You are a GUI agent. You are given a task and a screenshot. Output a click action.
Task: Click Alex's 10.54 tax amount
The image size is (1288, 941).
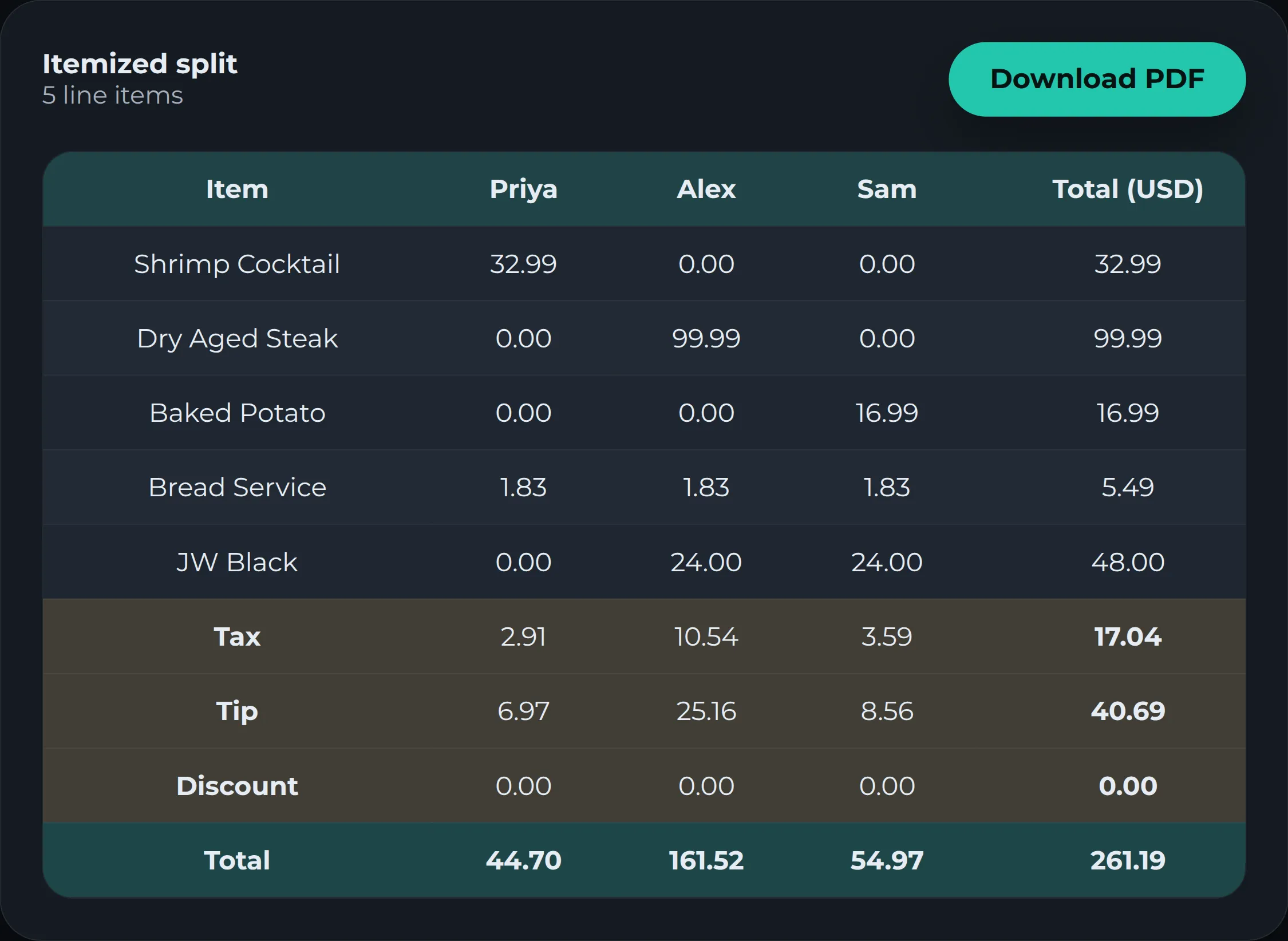(706, 636)
